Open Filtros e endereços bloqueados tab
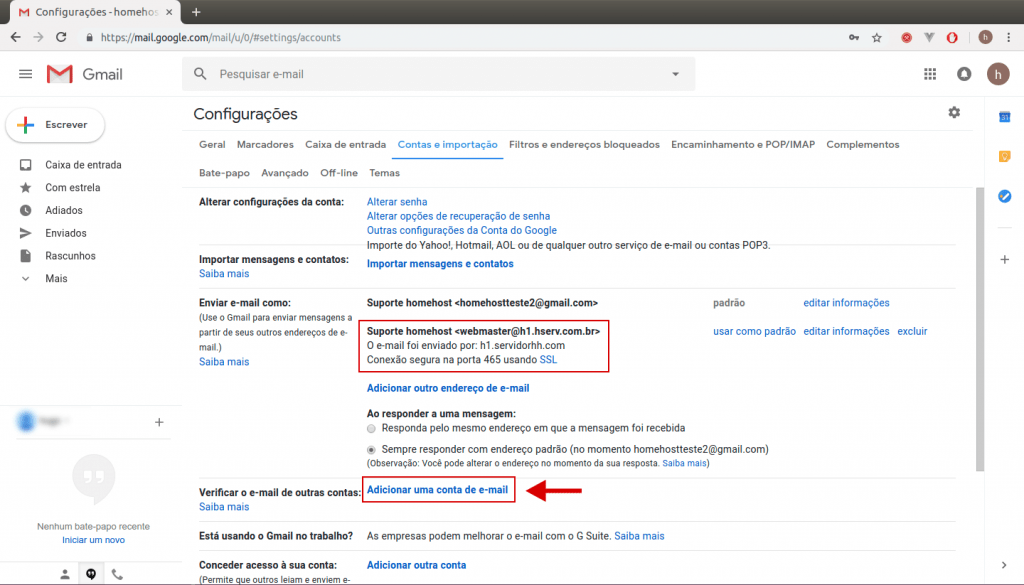The image size is (1024, 585). coord(584,144)
